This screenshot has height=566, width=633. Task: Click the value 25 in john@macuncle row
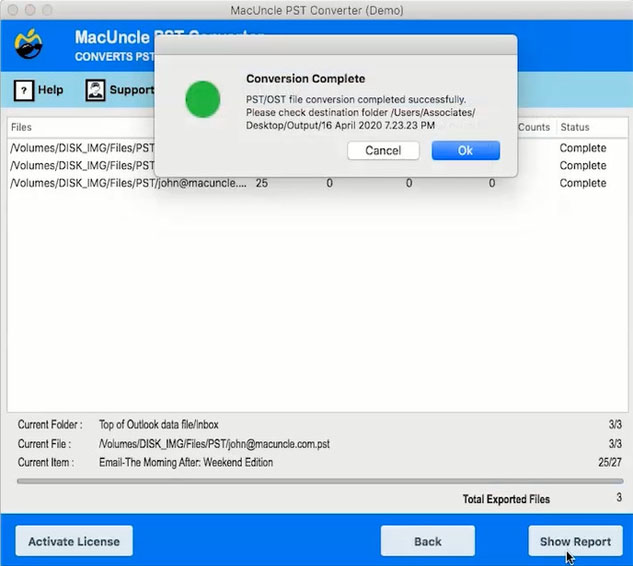[262, 183]
